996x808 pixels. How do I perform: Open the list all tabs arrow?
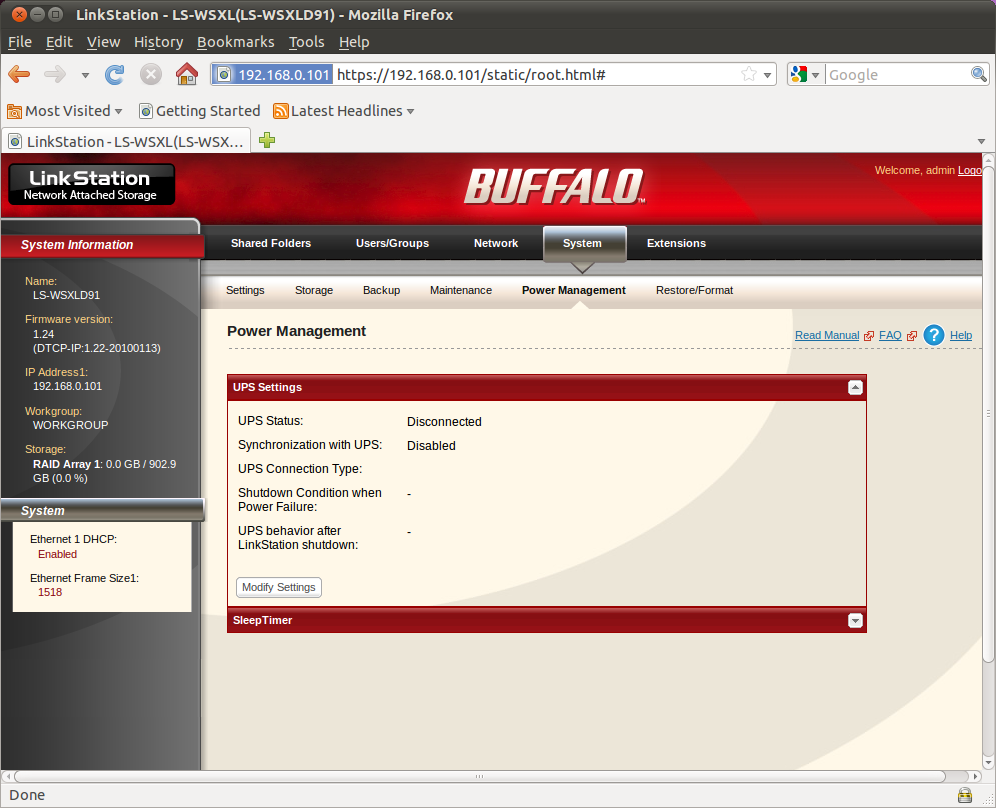pos(981,141)
